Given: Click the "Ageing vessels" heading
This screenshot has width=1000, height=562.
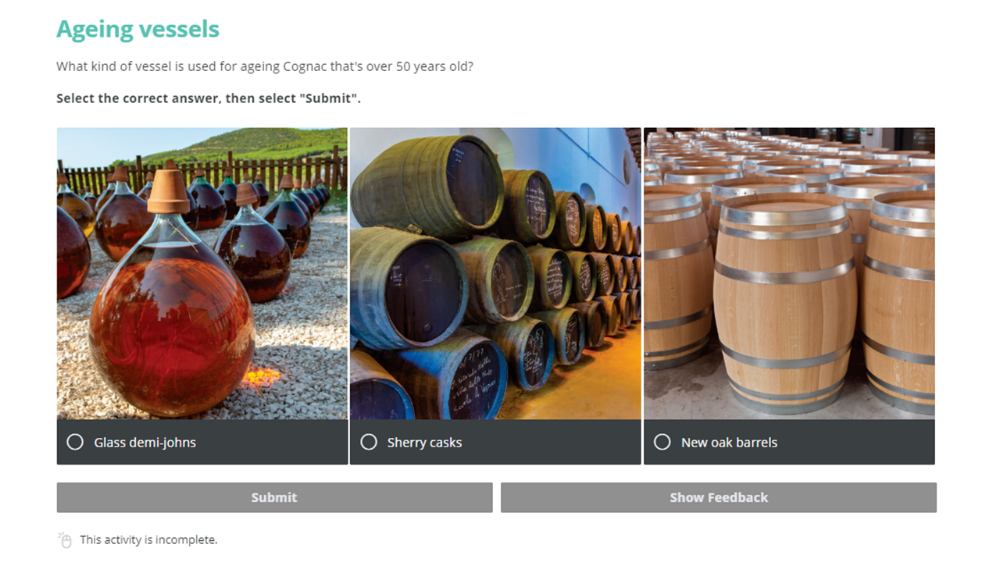Looking at the screenshot, I should point(138,30).
